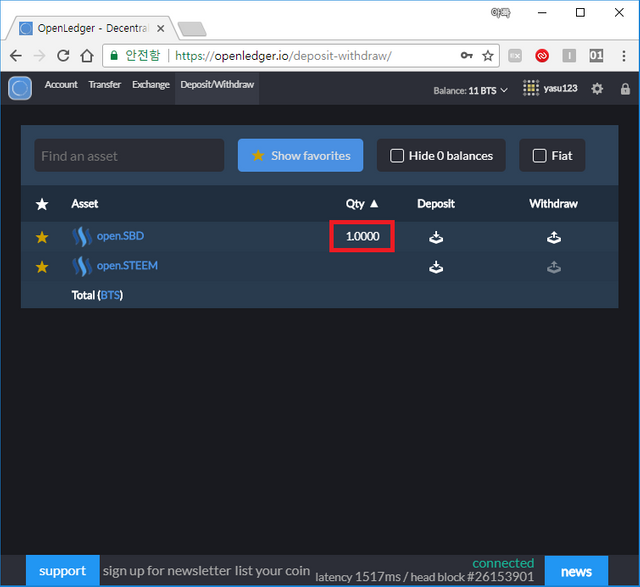Viewport: 640px width, 587px height.
Task: Click the star column header icon
Action: point(42,204)
